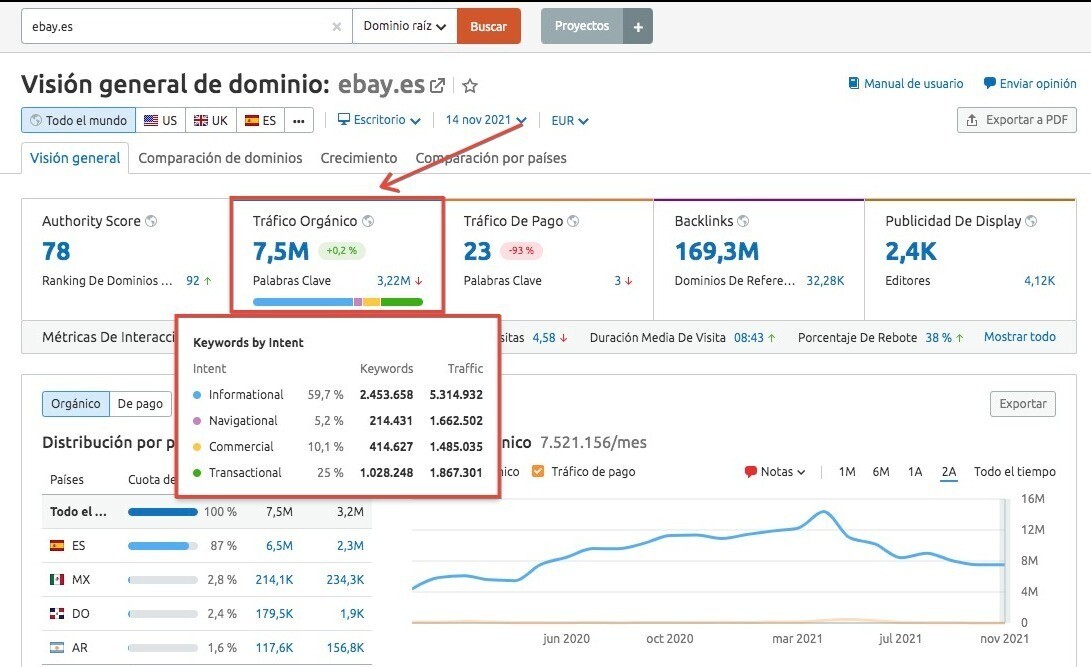Image resolution: width=1091 pixels, height=667 pixels.
Task: Switch to Comparación de dominios tab
Action: pyautogui.click(x=220, y=158)
